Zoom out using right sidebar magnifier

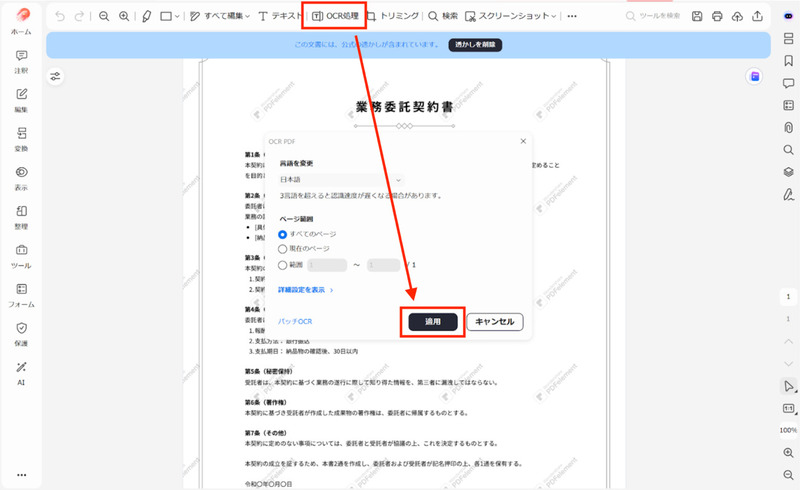click(788, 475)
